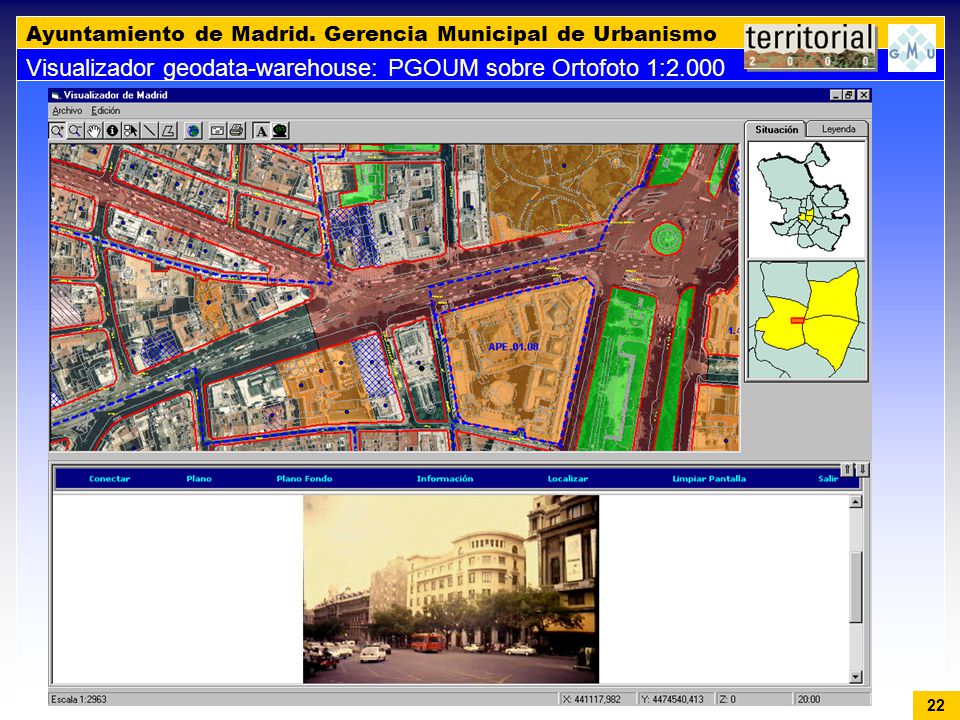Image resolution: width=960 pixels, height=720 pixels.
Task: Close the Visualizador de Madrid window
Action: 863,95
